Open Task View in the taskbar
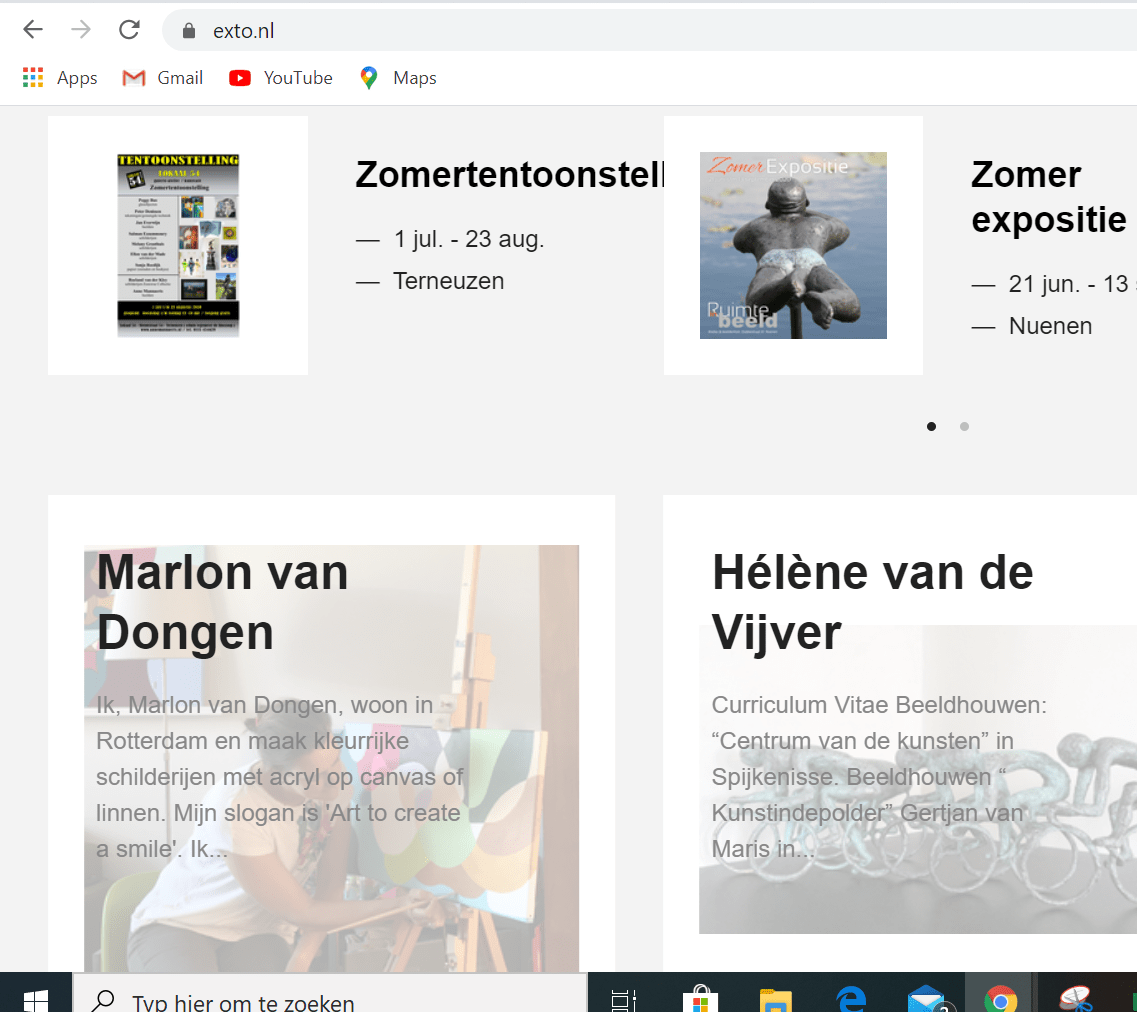Viewport: 1137px width, 1012px height. tap(624, 999)
